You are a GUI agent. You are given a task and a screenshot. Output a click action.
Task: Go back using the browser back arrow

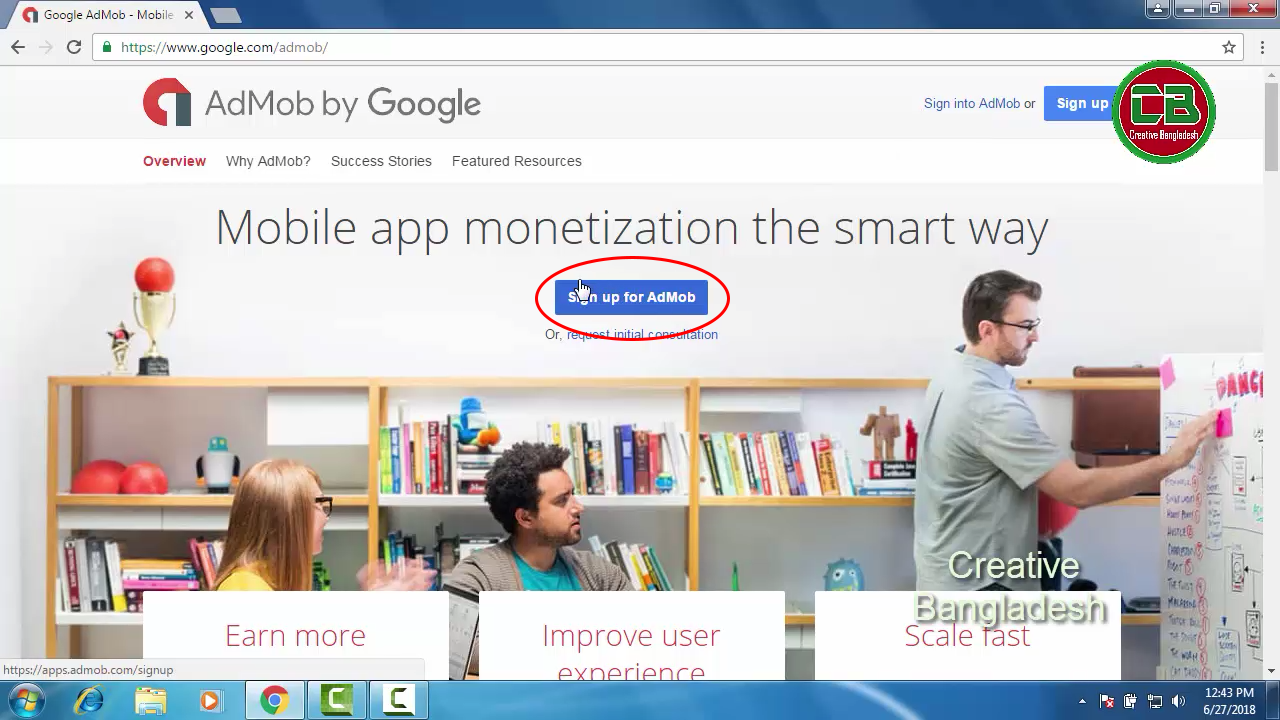click(x=18, y=47)
